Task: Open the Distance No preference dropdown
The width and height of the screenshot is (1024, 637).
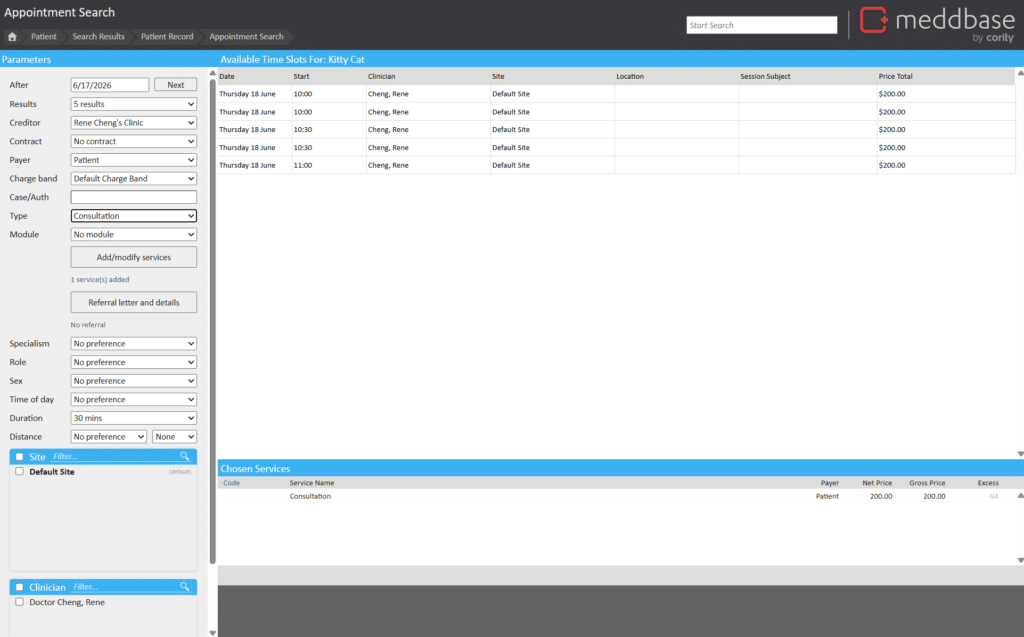Action: [x=108, y=436]
